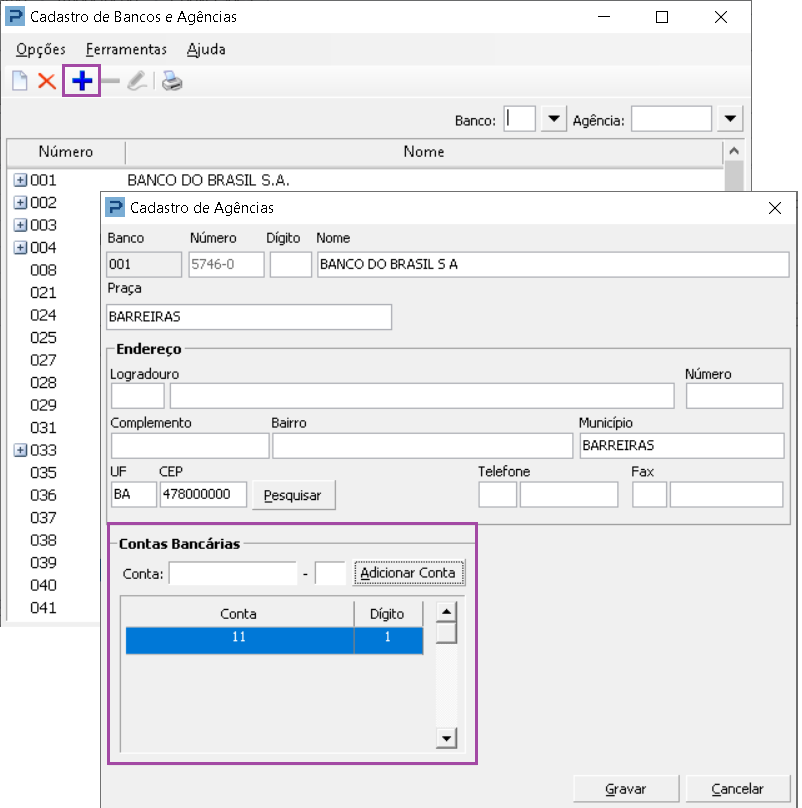Click the pencil edit icon
Screen dimensions: 802x808
[138, 81]
